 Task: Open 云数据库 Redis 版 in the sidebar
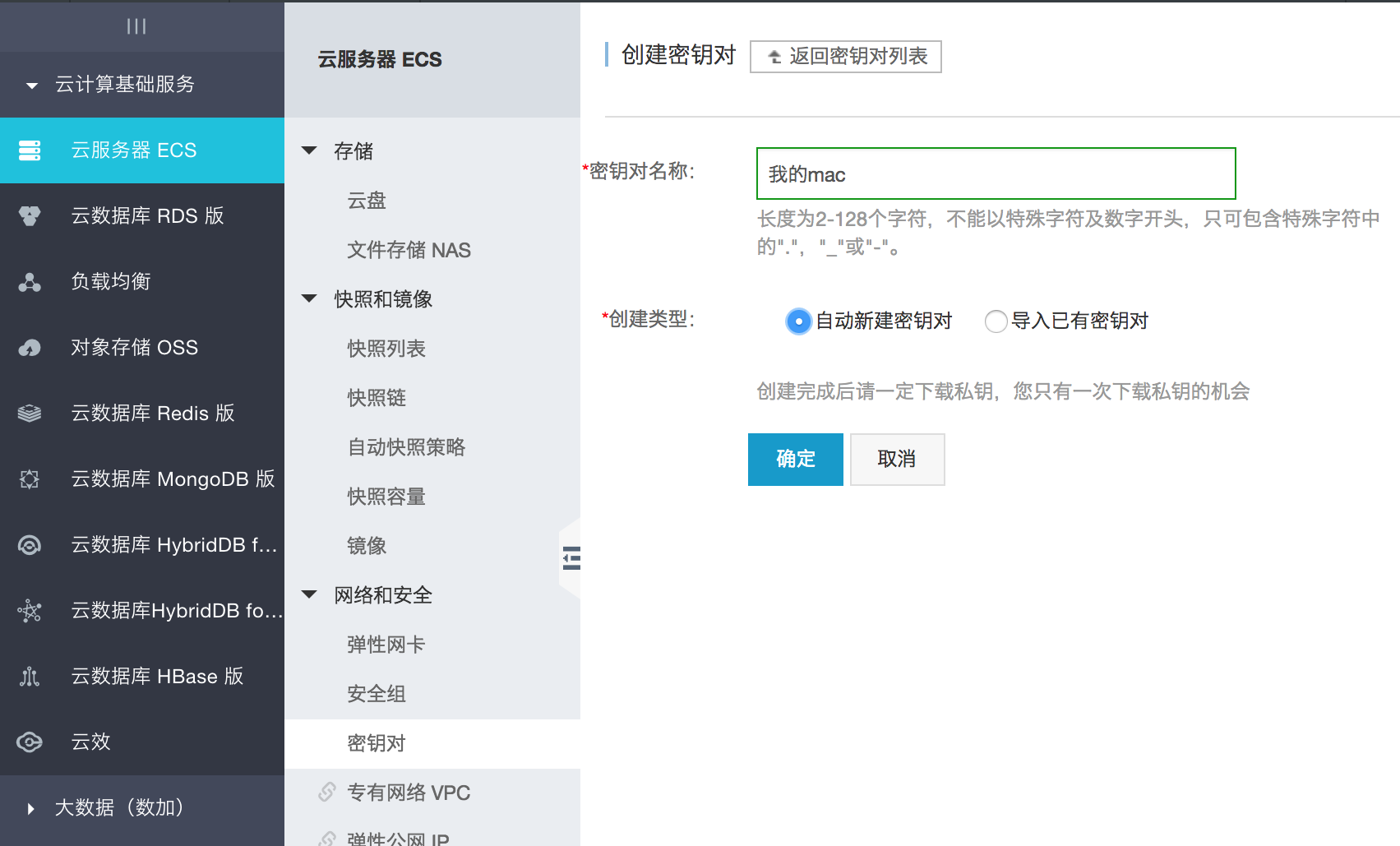[x=142, y=414]
